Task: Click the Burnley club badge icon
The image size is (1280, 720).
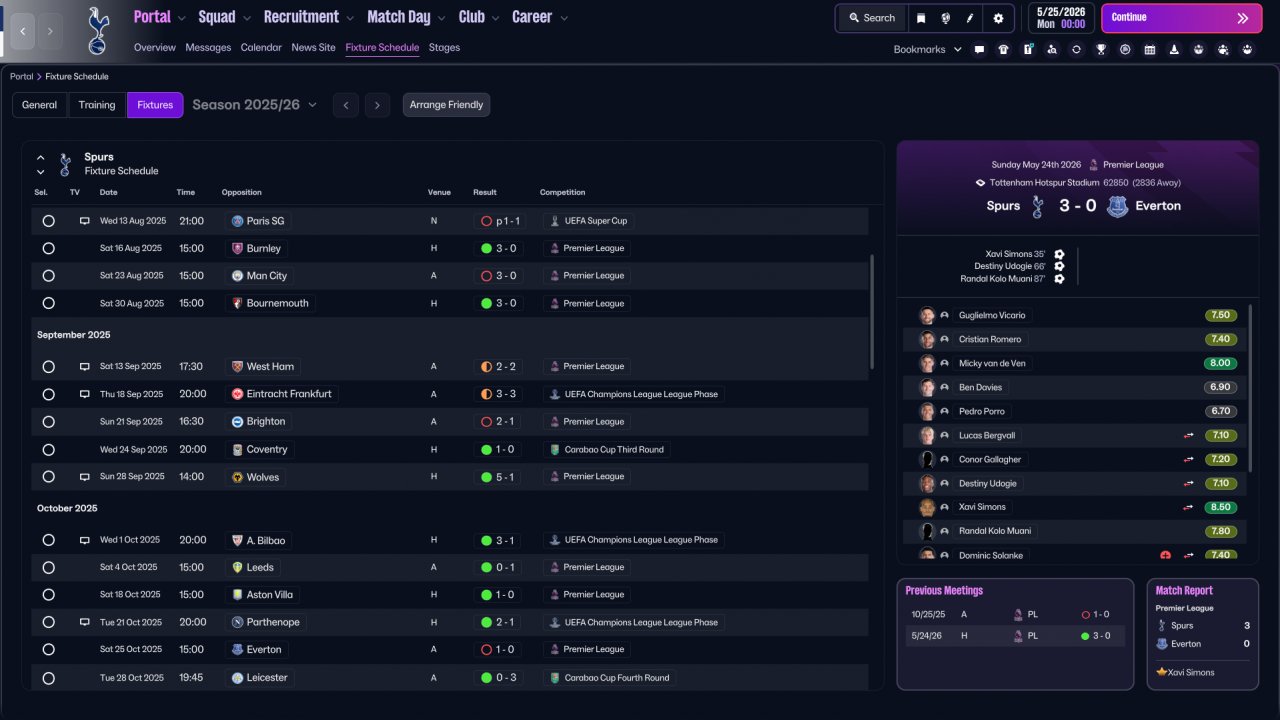Action: click(x=238, y=248)
